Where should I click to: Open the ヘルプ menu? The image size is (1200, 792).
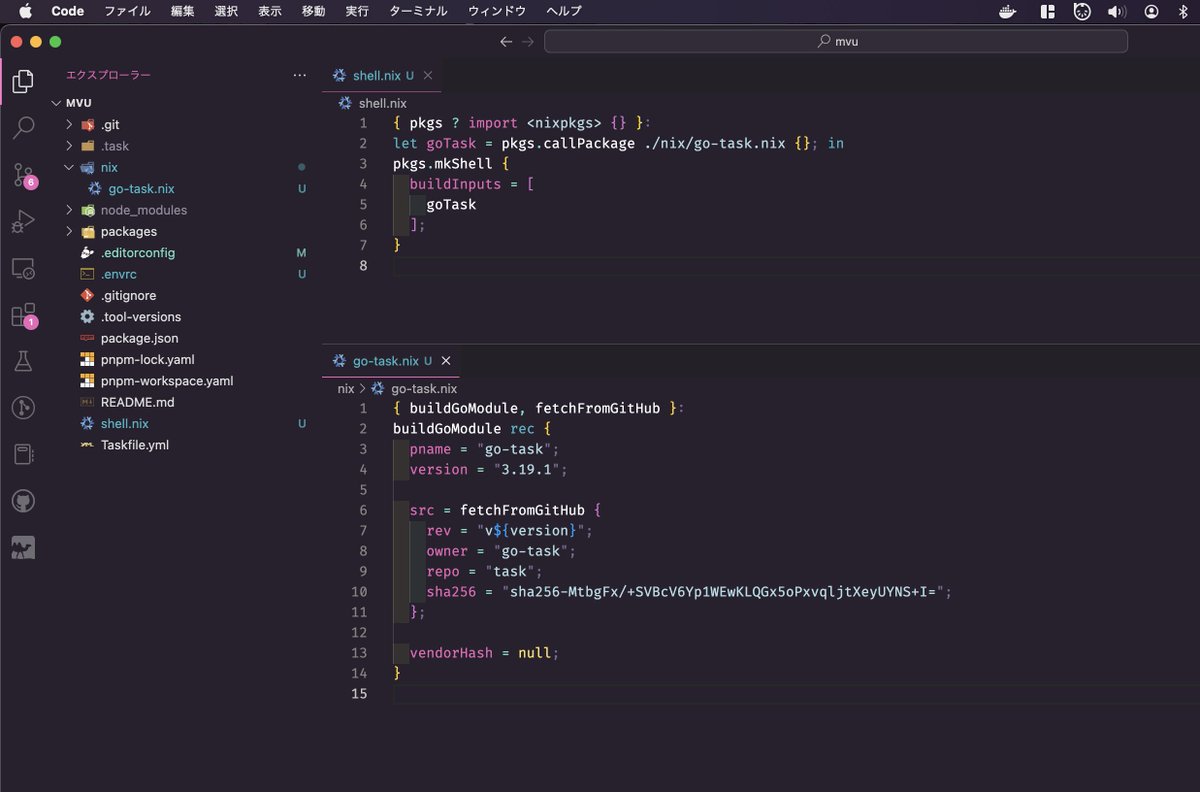tap(565, 11)
